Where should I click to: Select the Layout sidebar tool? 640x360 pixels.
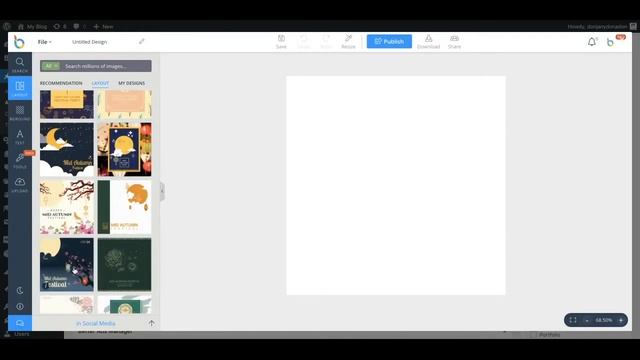(20, 88)
